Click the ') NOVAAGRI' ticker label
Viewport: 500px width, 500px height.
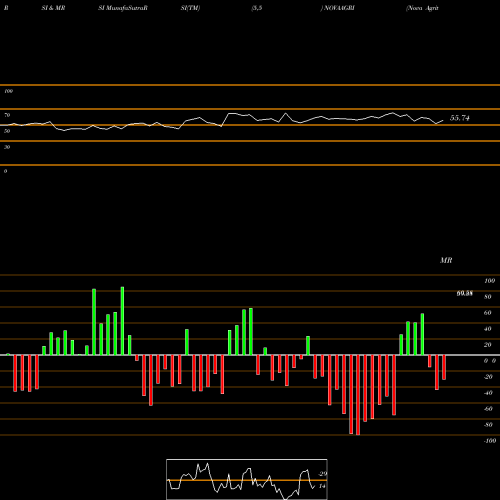point(337,8)
